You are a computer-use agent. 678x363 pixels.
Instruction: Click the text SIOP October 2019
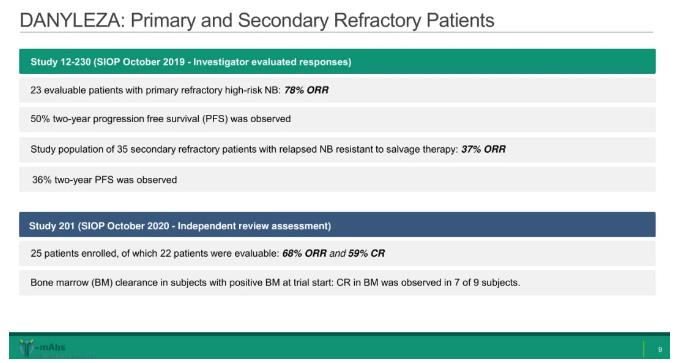(x=140, y=62)
